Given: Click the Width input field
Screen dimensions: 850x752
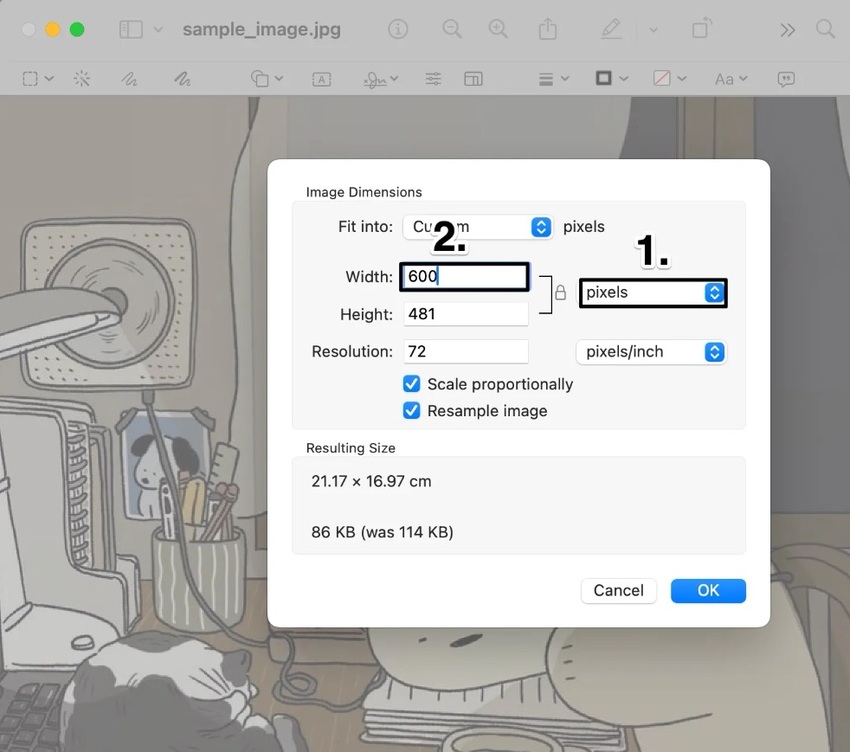Looking at the screenshot, I should 465,277.
